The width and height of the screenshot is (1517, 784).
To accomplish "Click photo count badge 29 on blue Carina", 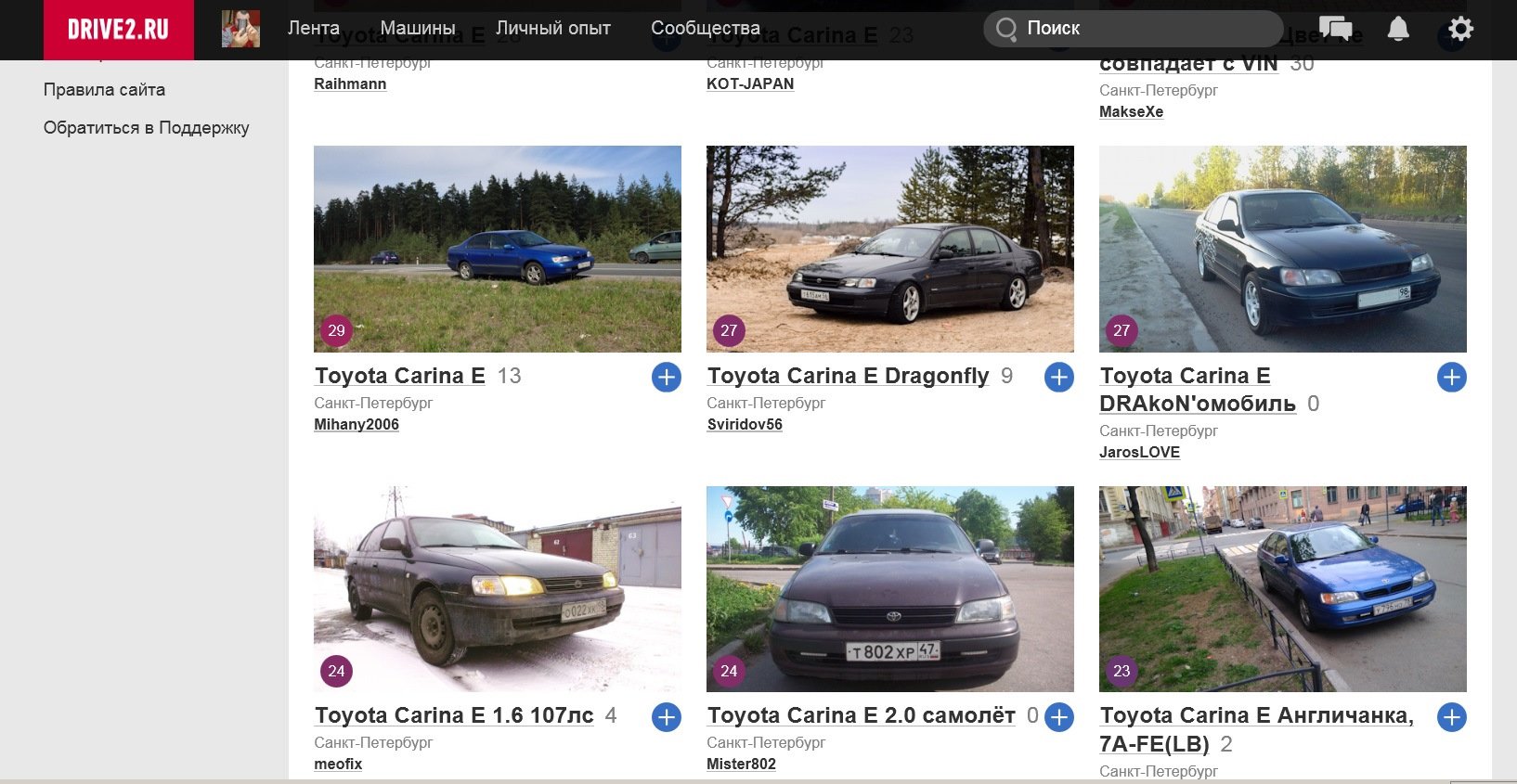I will pos(336,330).
